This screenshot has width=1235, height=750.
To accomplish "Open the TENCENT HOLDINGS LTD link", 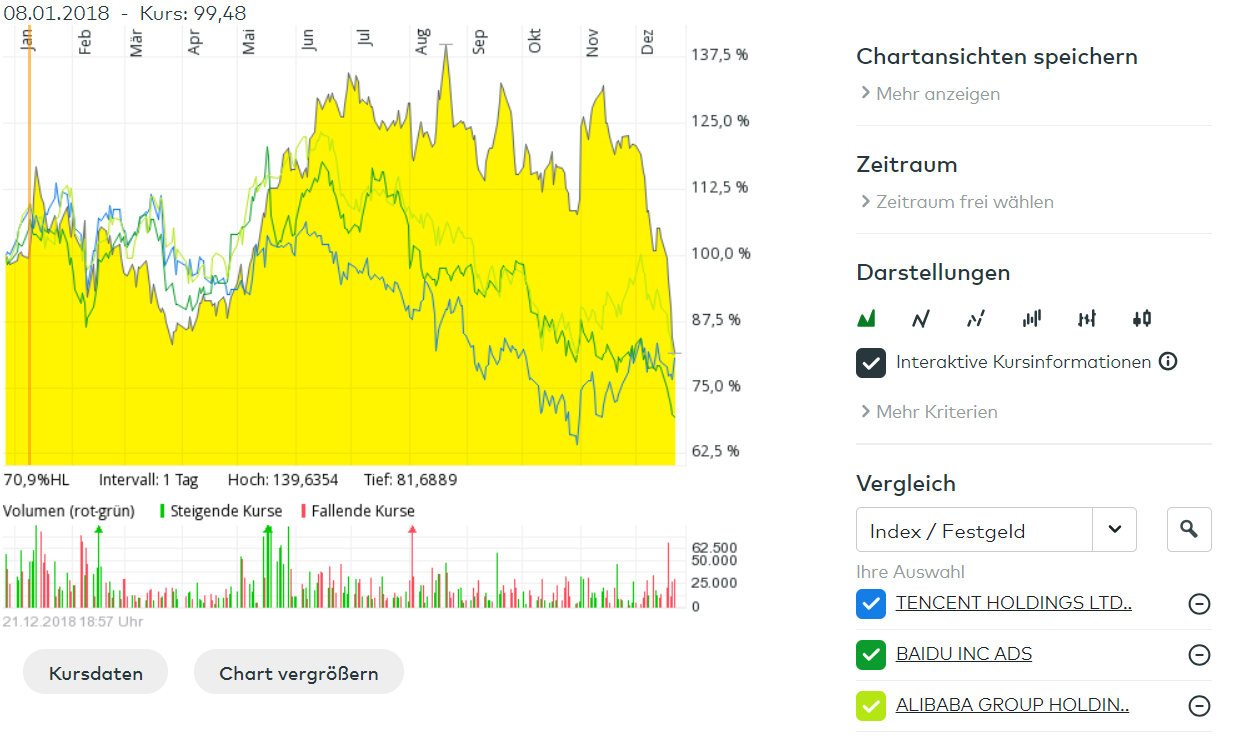I will point(1013,603).
